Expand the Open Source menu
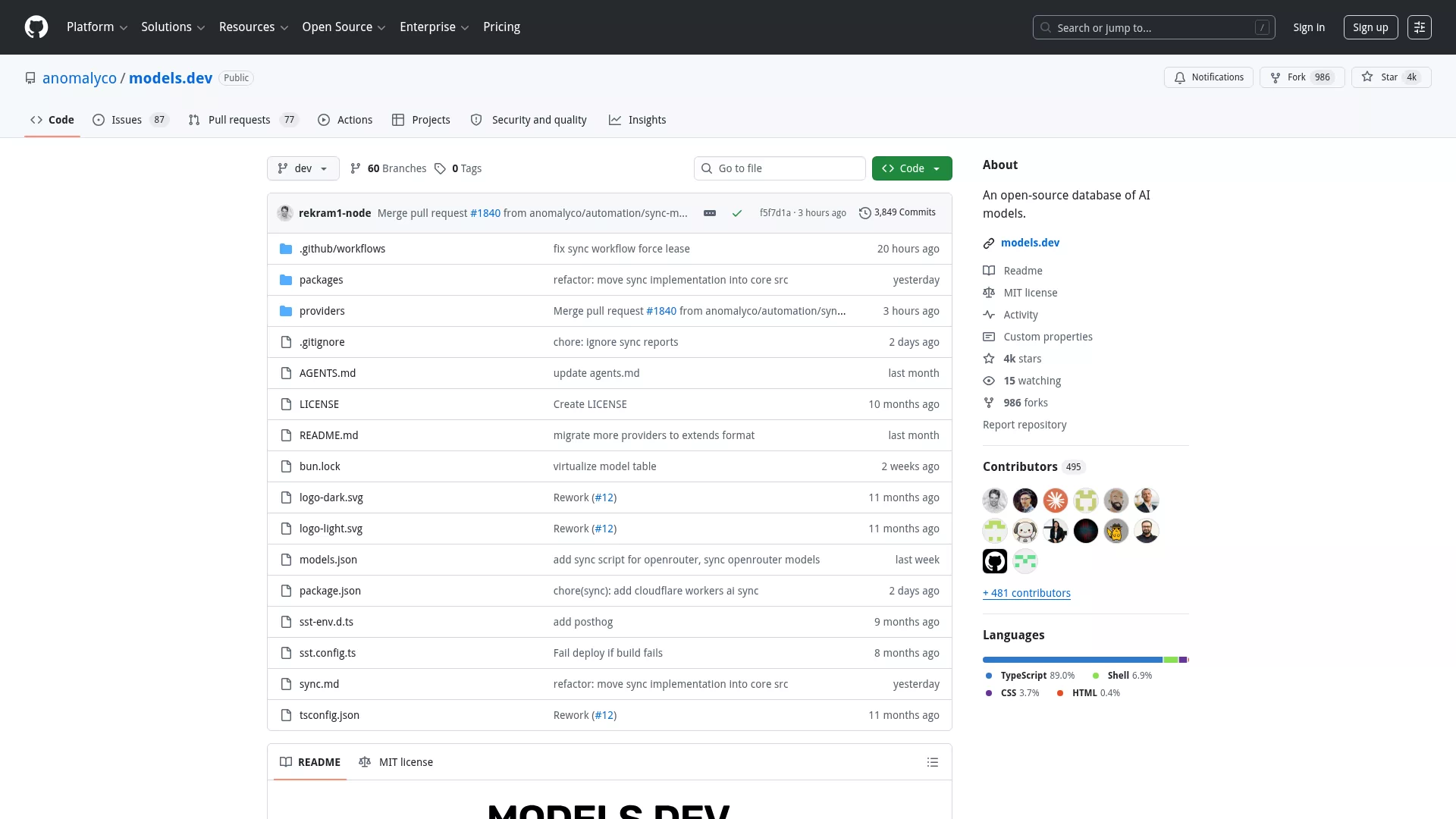This screenshot has width=1456, height=819. [344, 27]
